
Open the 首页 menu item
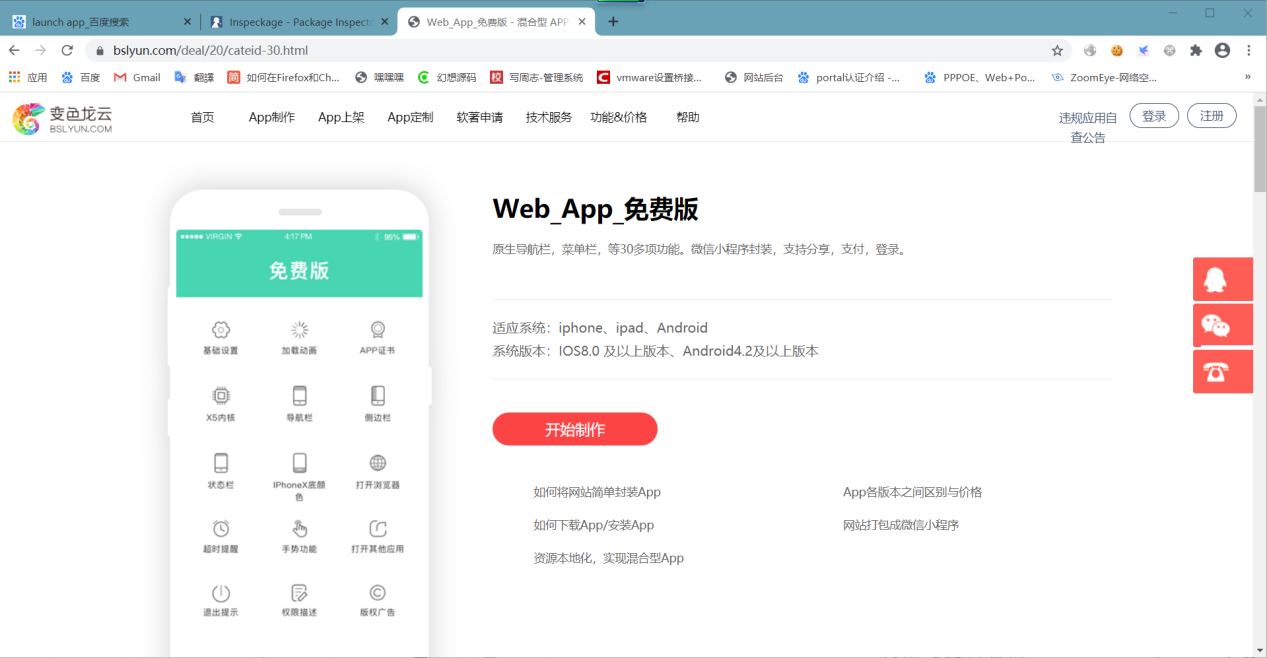click(202, 117)
